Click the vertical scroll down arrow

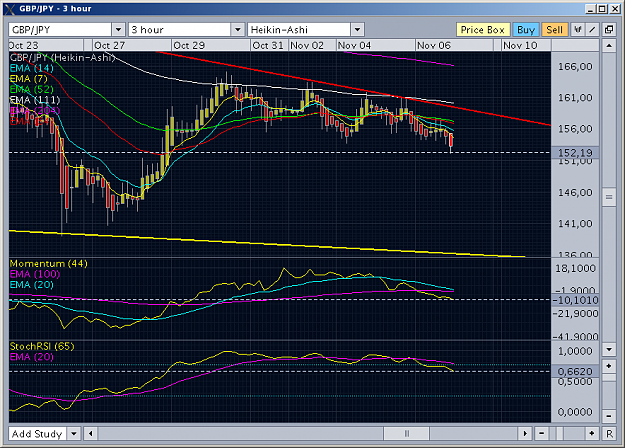point(609,350)
